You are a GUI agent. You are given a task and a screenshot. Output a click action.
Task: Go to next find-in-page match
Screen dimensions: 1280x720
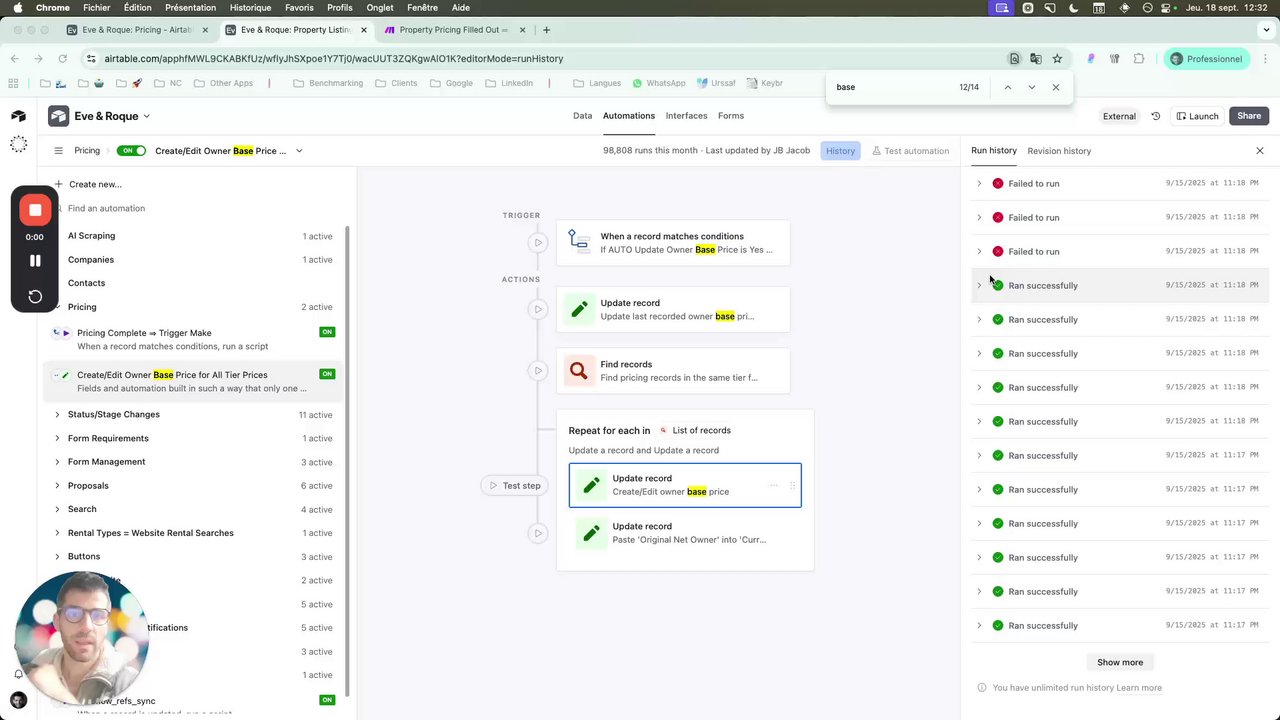pos(1032,87)
